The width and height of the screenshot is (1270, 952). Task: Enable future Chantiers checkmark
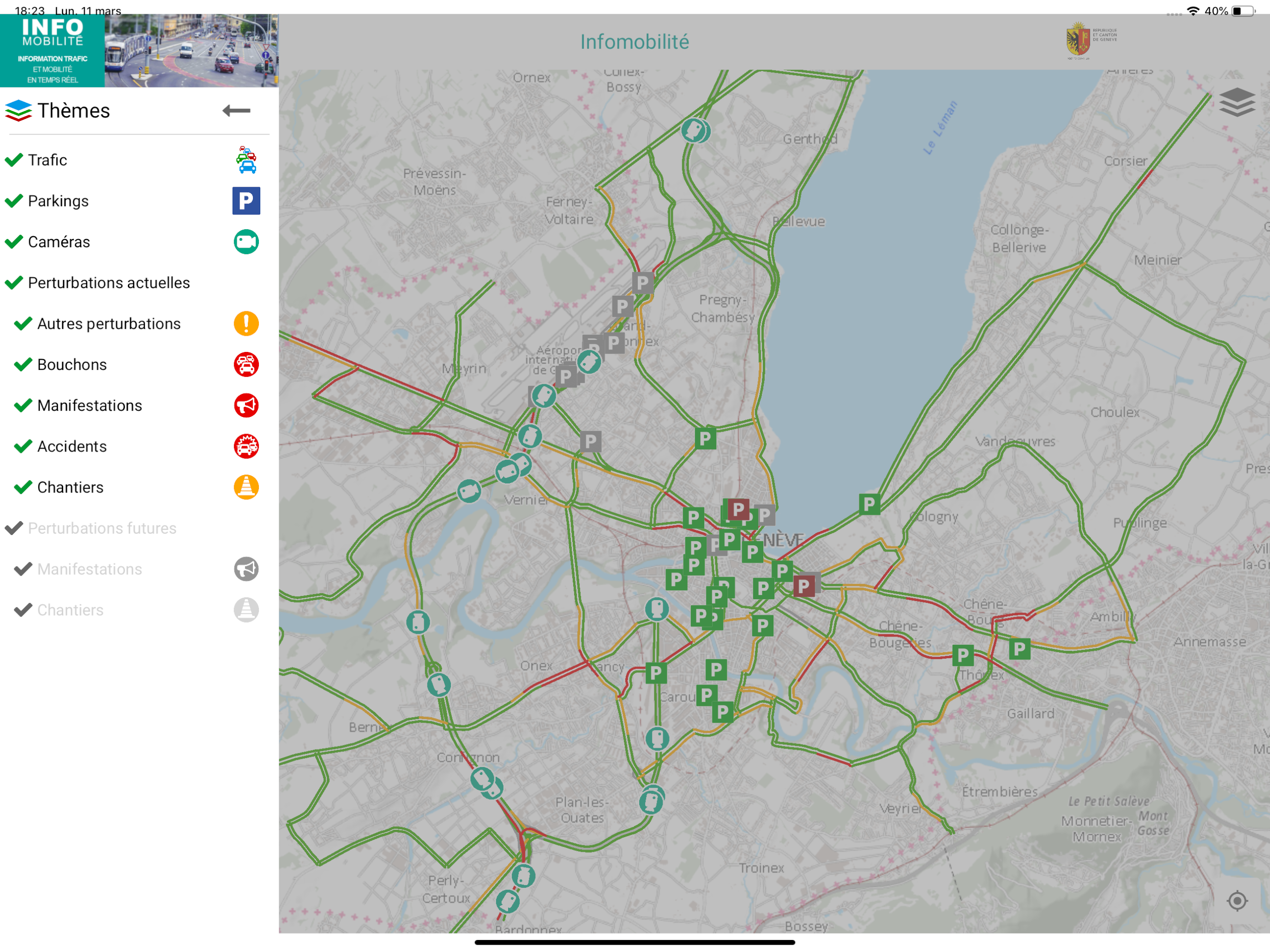[23, 610]
